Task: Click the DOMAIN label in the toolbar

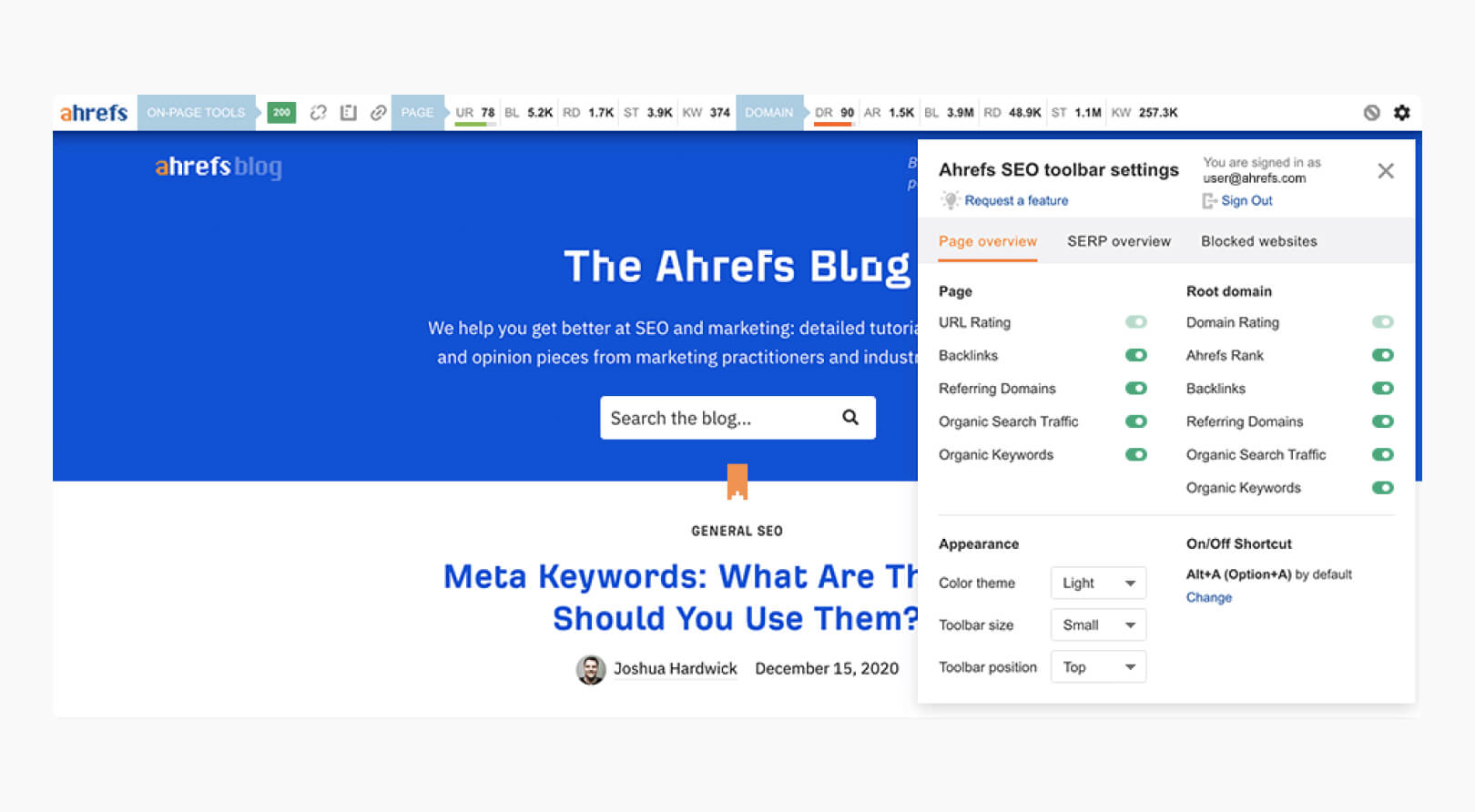Action: [x=769, y=113]
